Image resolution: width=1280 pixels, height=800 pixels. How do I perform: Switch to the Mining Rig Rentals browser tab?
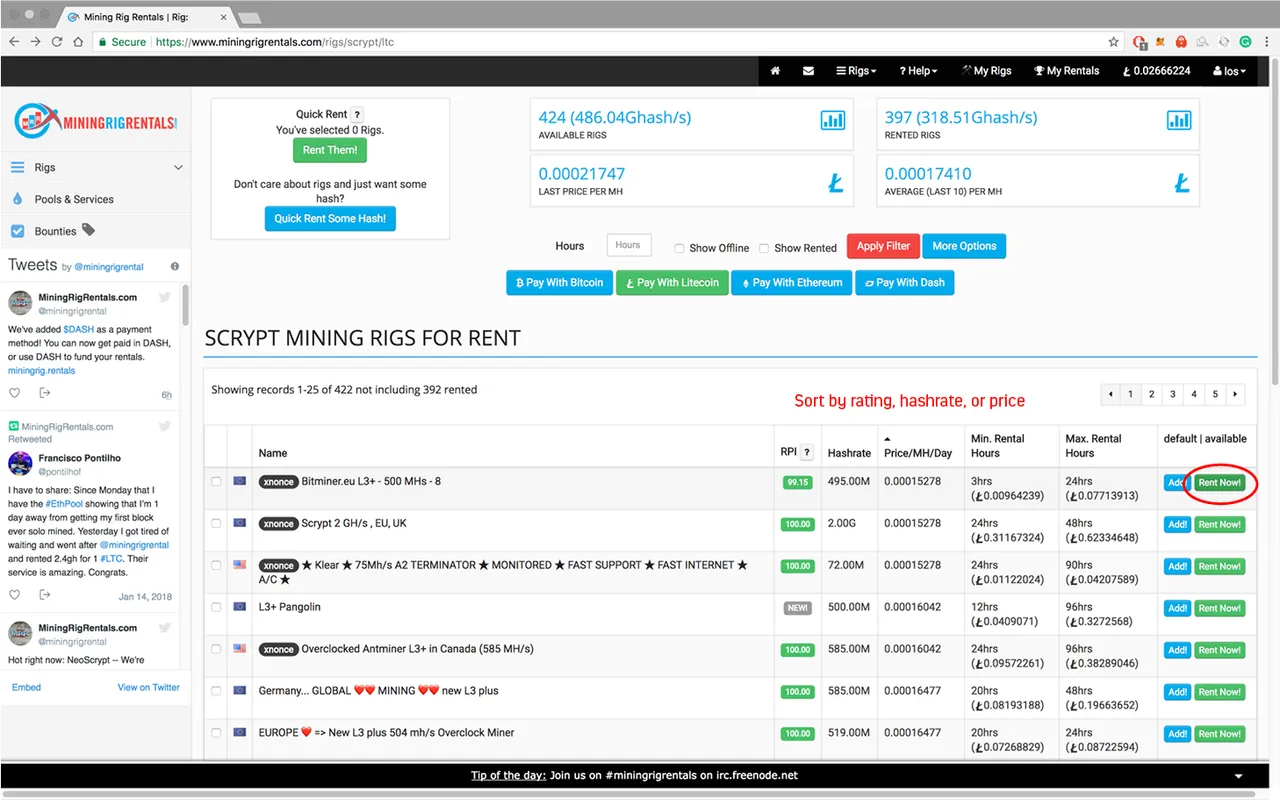tap(143, 17)
